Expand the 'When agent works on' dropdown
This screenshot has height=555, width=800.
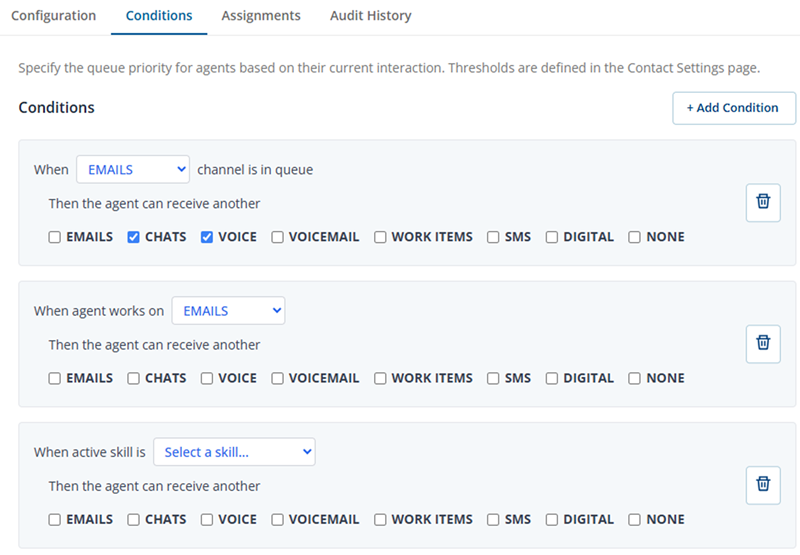pos(228,311)
